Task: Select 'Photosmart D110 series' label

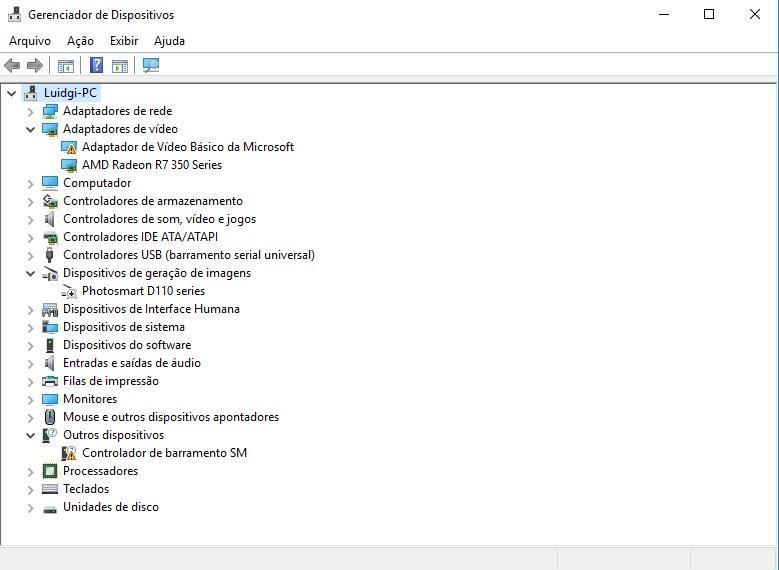Action: tap(144, 291)
